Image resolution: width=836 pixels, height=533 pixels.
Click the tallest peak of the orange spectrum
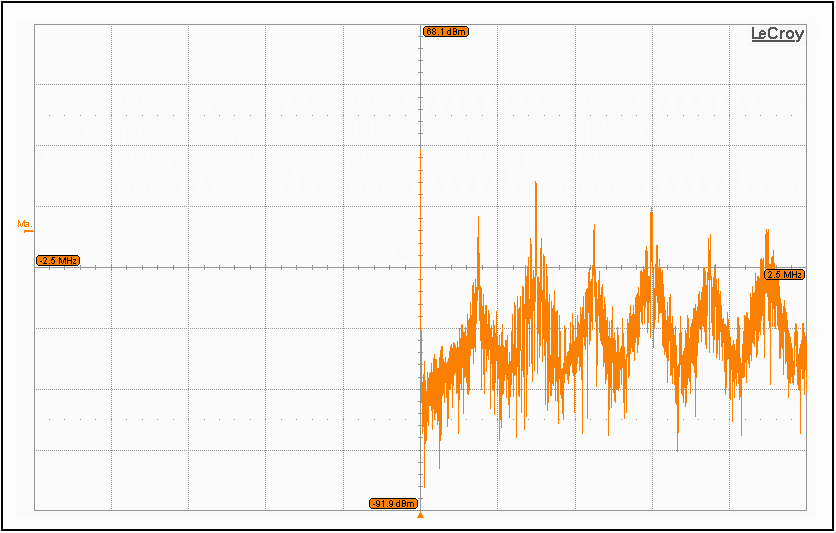pos(536,185)
